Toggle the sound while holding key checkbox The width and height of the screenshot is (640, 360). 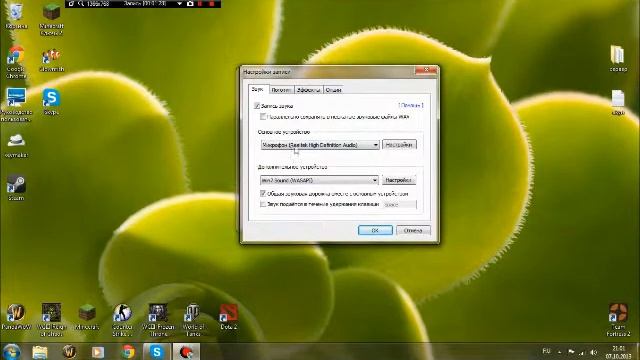(263, 204)
